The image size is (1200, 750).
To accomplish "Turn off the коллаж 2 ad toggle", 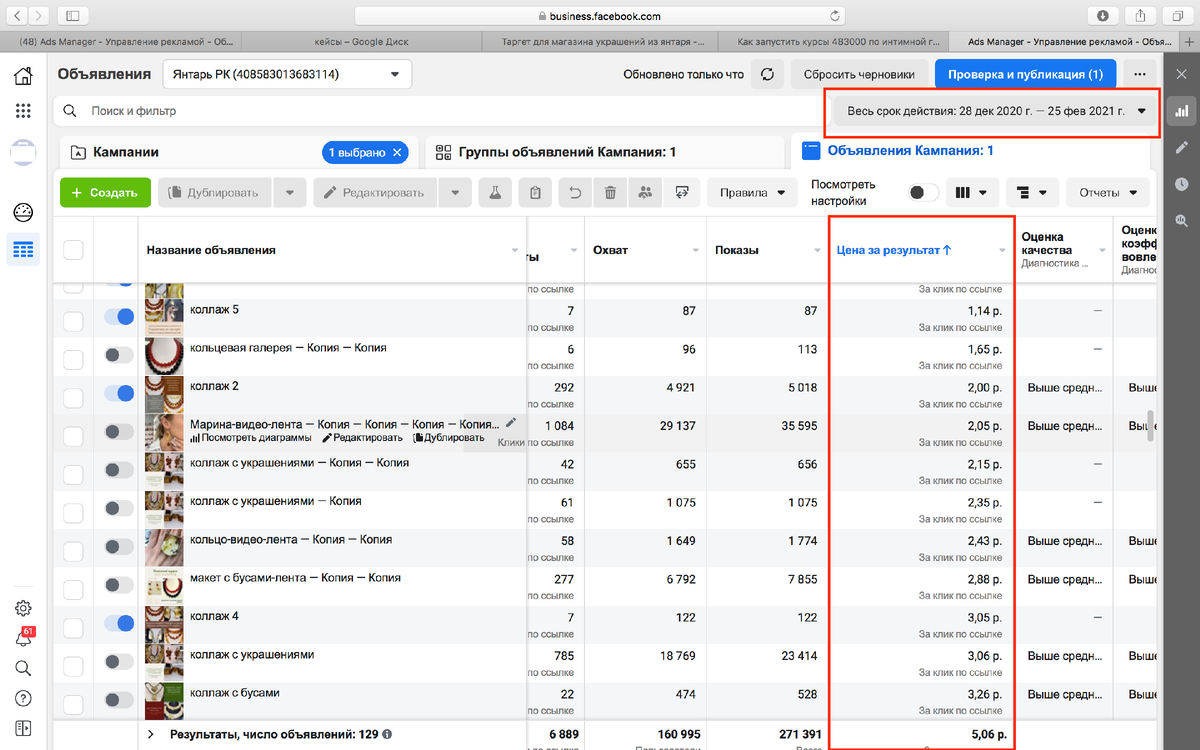I will point(119,393).
